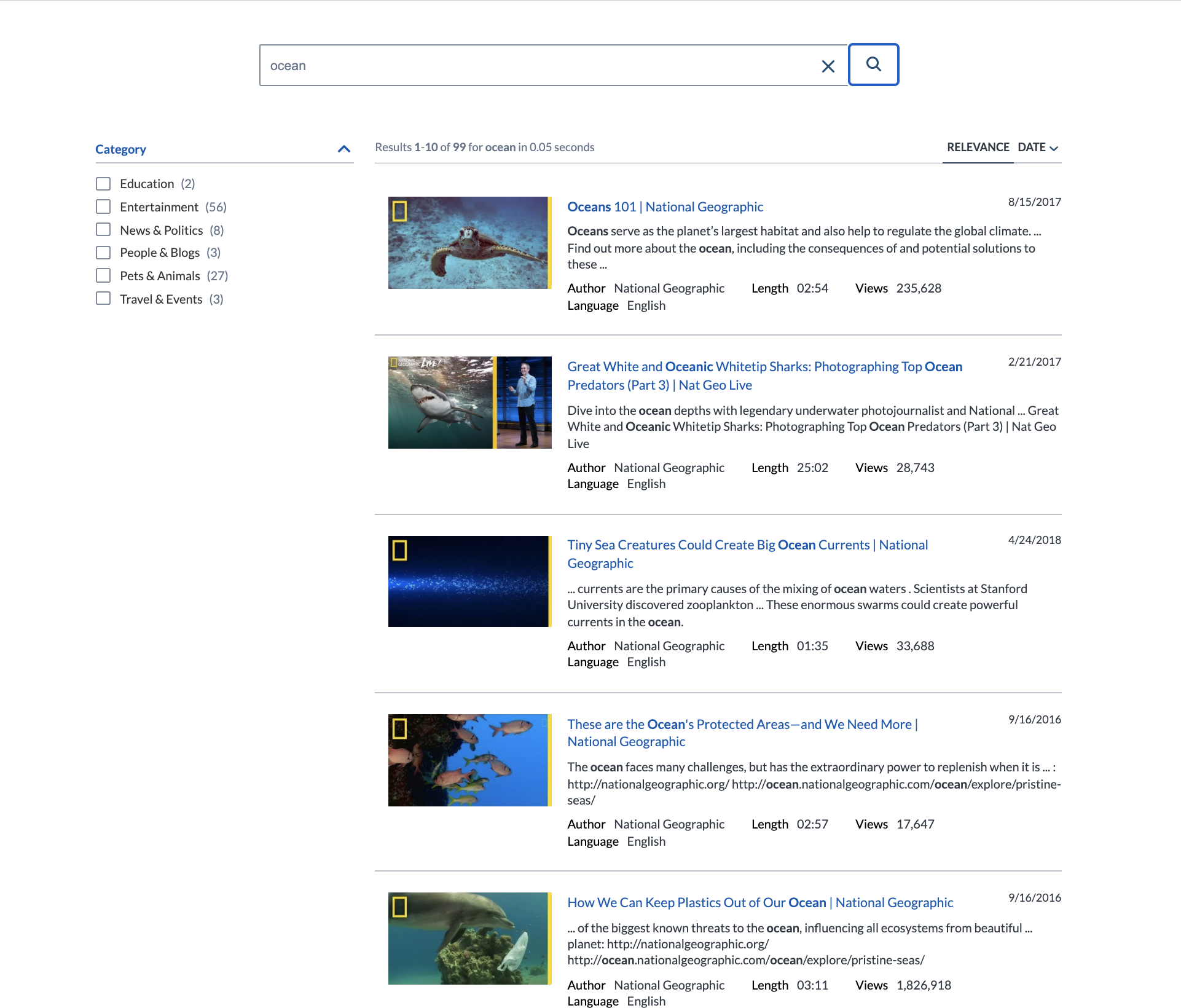The image size is (1181, 1008).
Task: Open Oceans 101 National Geographic link
Action: 665,207
